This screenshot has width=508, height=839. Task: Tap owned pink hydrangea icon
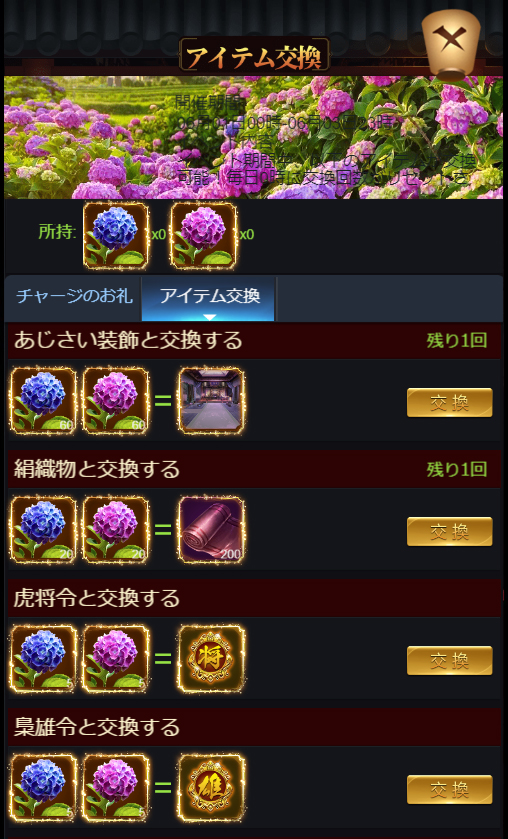pyautogui.click(x=204, y=235)
